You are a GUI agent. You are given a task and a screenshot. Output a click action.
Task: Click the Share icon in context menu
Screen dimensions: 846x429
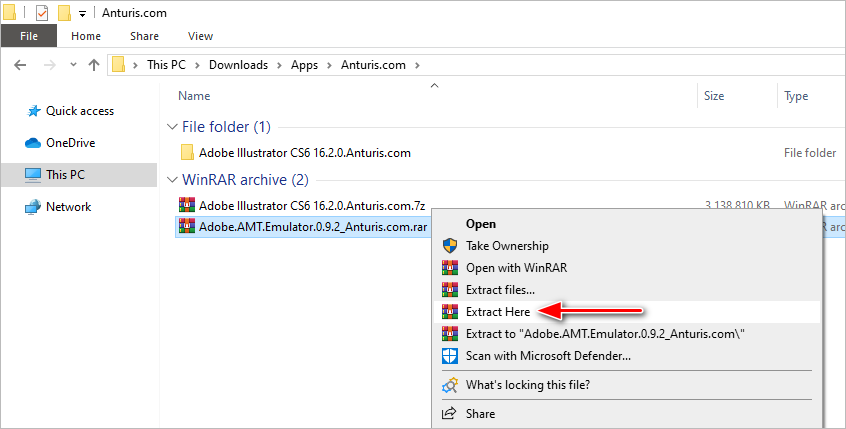coord(449,413)
